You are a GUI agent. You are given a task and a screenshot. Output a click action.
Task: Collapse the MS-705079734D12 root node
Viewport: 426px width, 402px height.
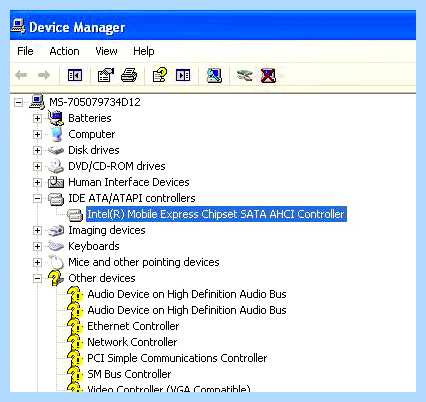pos(19,102)
